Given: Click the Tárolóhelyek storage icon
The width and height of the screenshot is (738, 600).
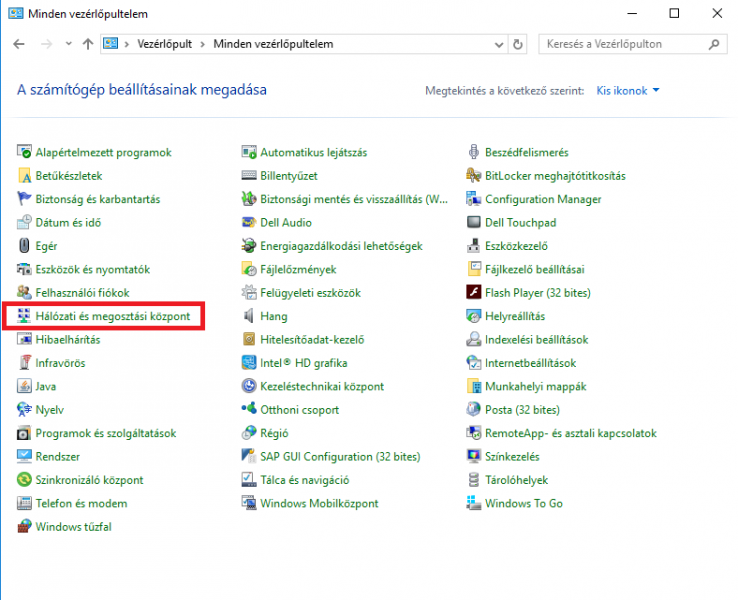Looking at the screenshot, I should coord(473,480).
